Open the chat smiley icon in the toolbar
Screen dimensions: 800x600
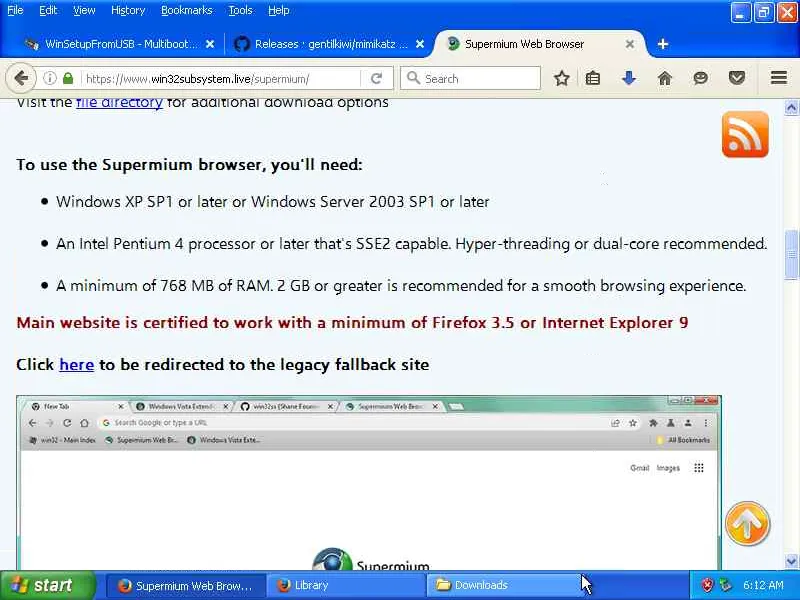(x=701, y=78)
